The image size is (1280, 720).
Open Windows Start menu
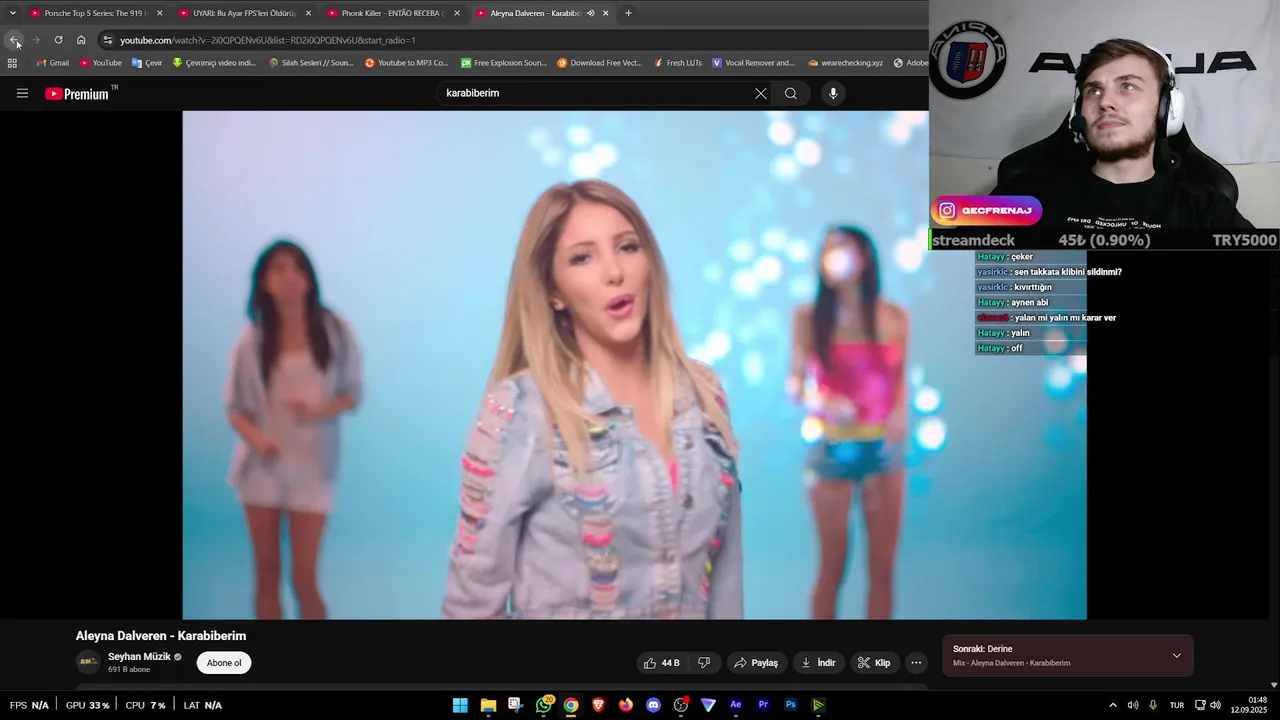[460, 705]
